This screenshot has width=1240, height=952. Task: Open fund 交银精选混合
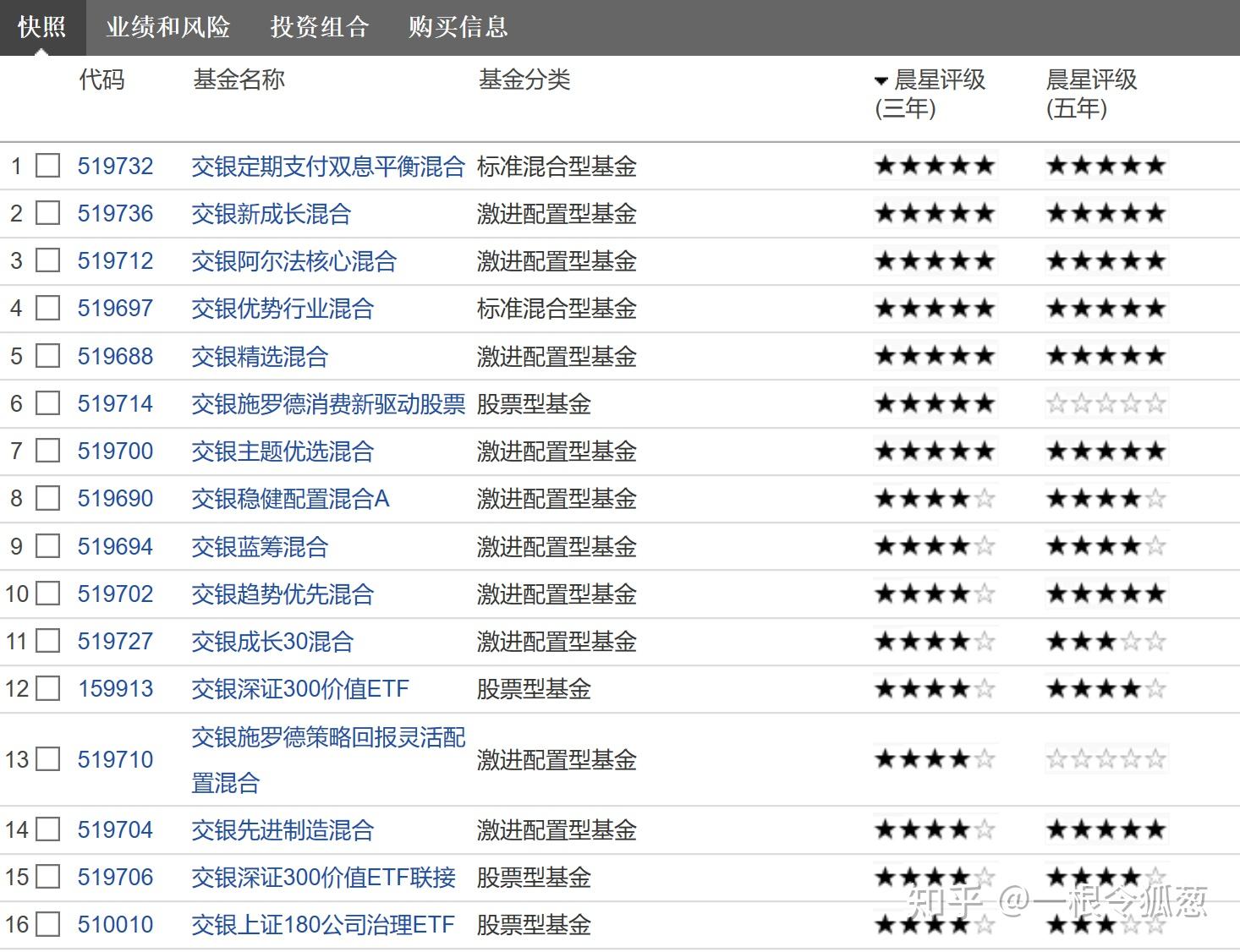tap(260, 357)
